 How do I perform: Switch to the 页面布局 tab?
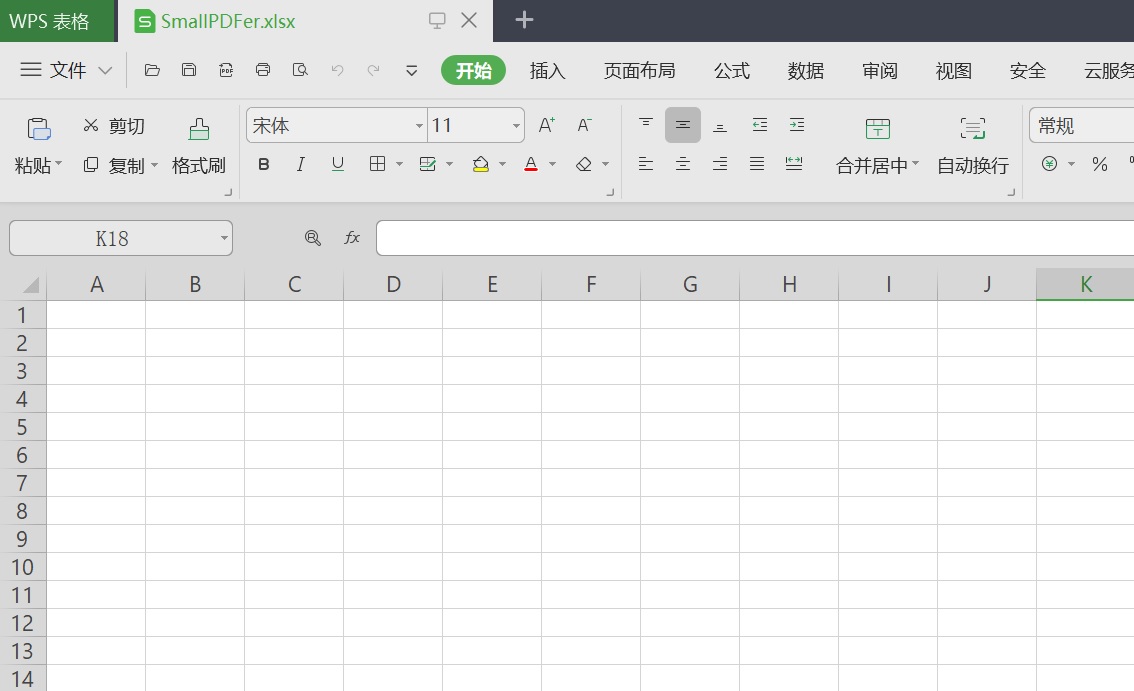click(639, 71)
